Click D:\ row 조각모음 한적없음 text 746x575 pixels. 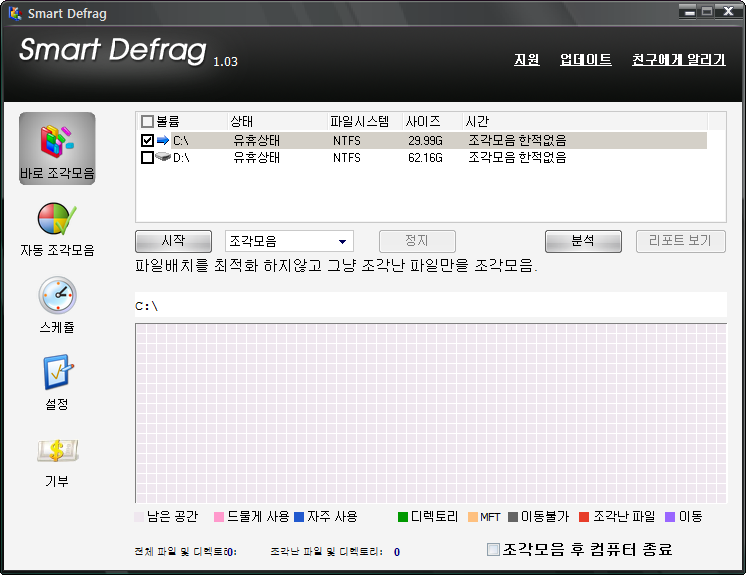[517, 157]
